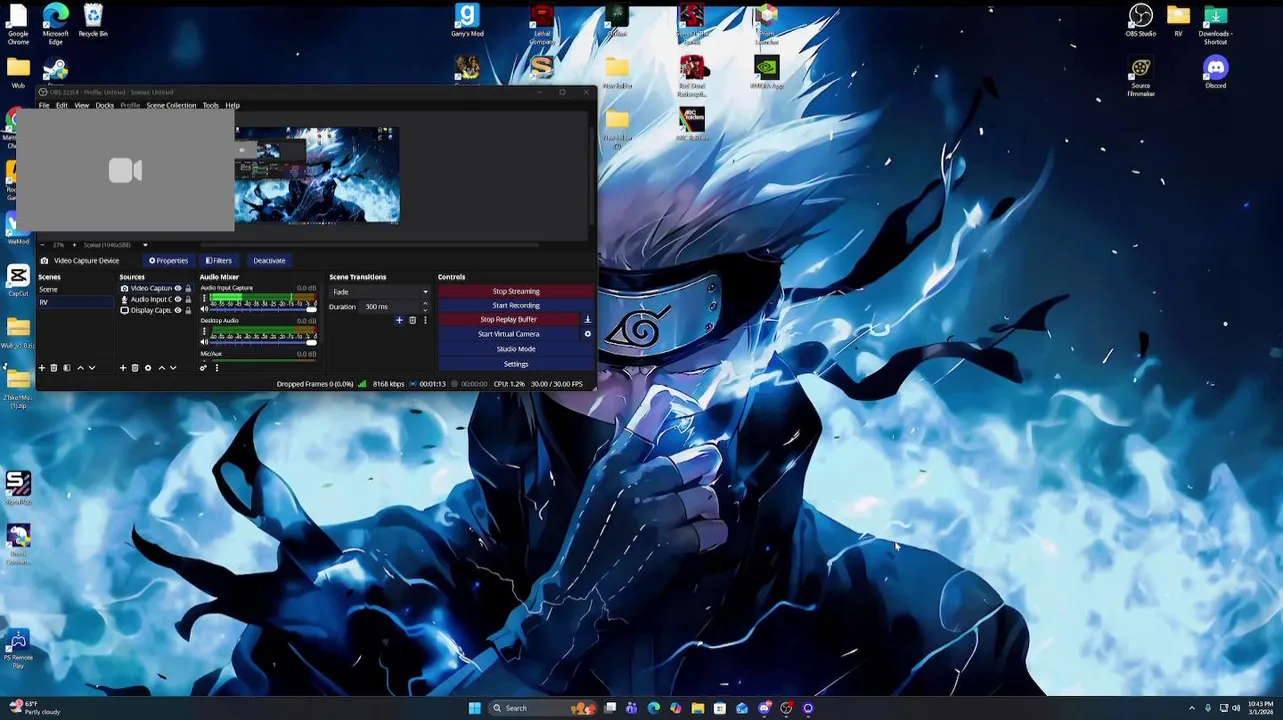Image resolution: width=1283 pixels, height=720 pixels.
Task: Open OBS Settings button
Action: (x=516, y=364)
